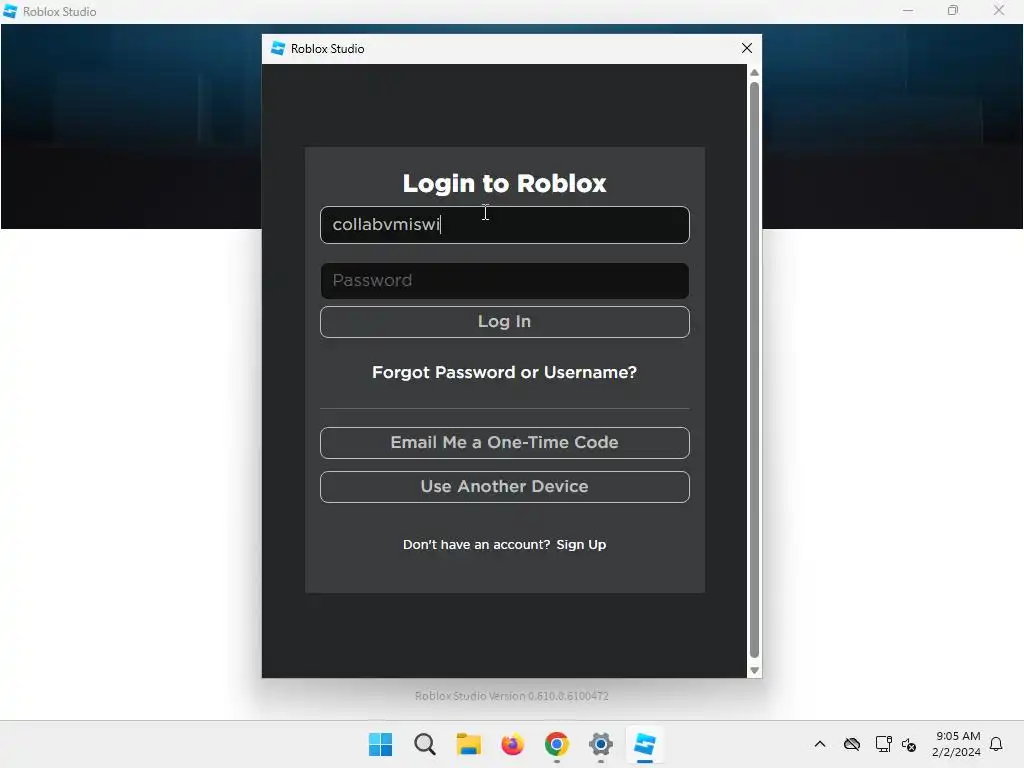This screenshot has width=1024, height=768.
Task: Restore down the main Roblox Studio window
Action: point(953,11)
